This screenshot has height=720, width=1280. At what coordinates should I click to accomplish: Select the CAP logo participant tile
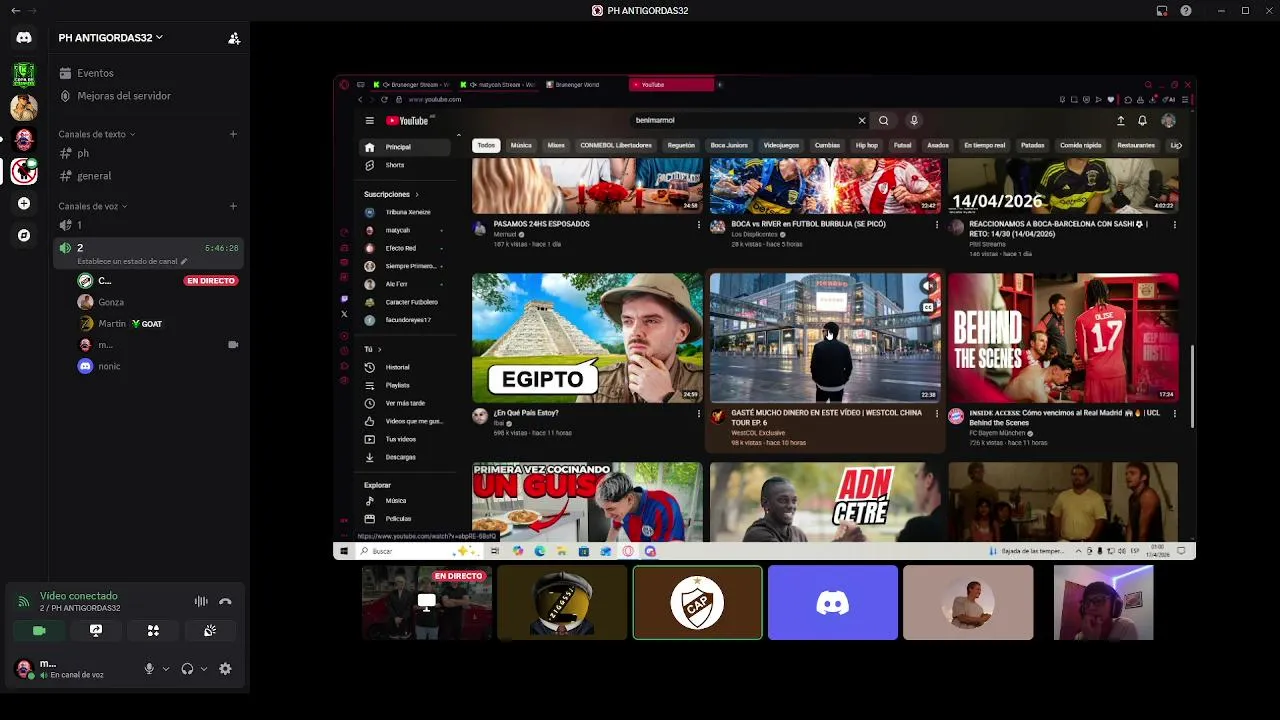point(697,603)
